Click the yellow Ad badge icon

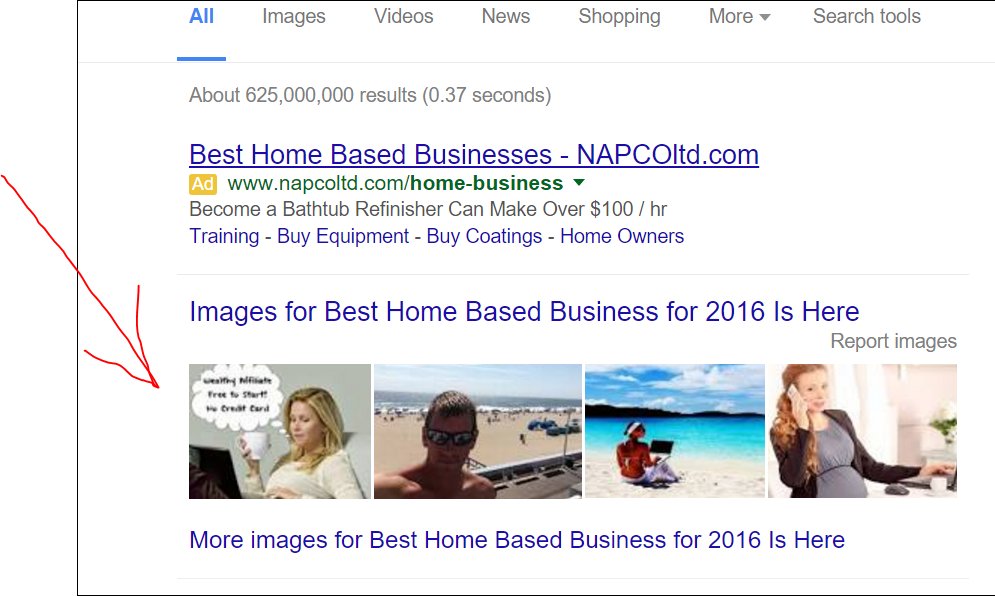click(x=203, y=184)
